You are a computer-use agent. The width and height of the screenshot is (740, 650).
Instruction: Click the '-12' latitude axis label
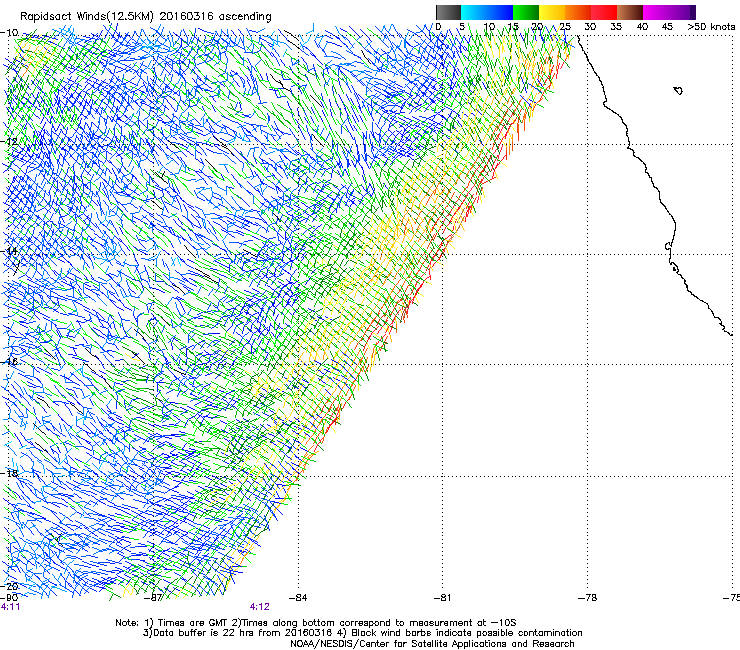coord(10,142)
